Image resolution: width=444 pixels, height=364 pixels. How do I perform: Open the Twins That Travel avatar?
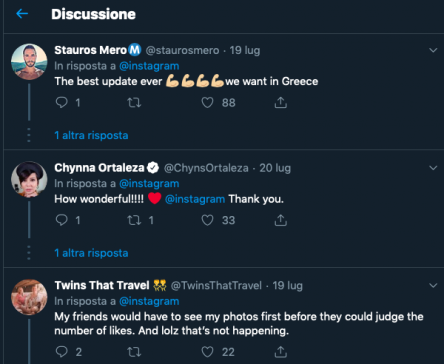click(x=29, y=297)
